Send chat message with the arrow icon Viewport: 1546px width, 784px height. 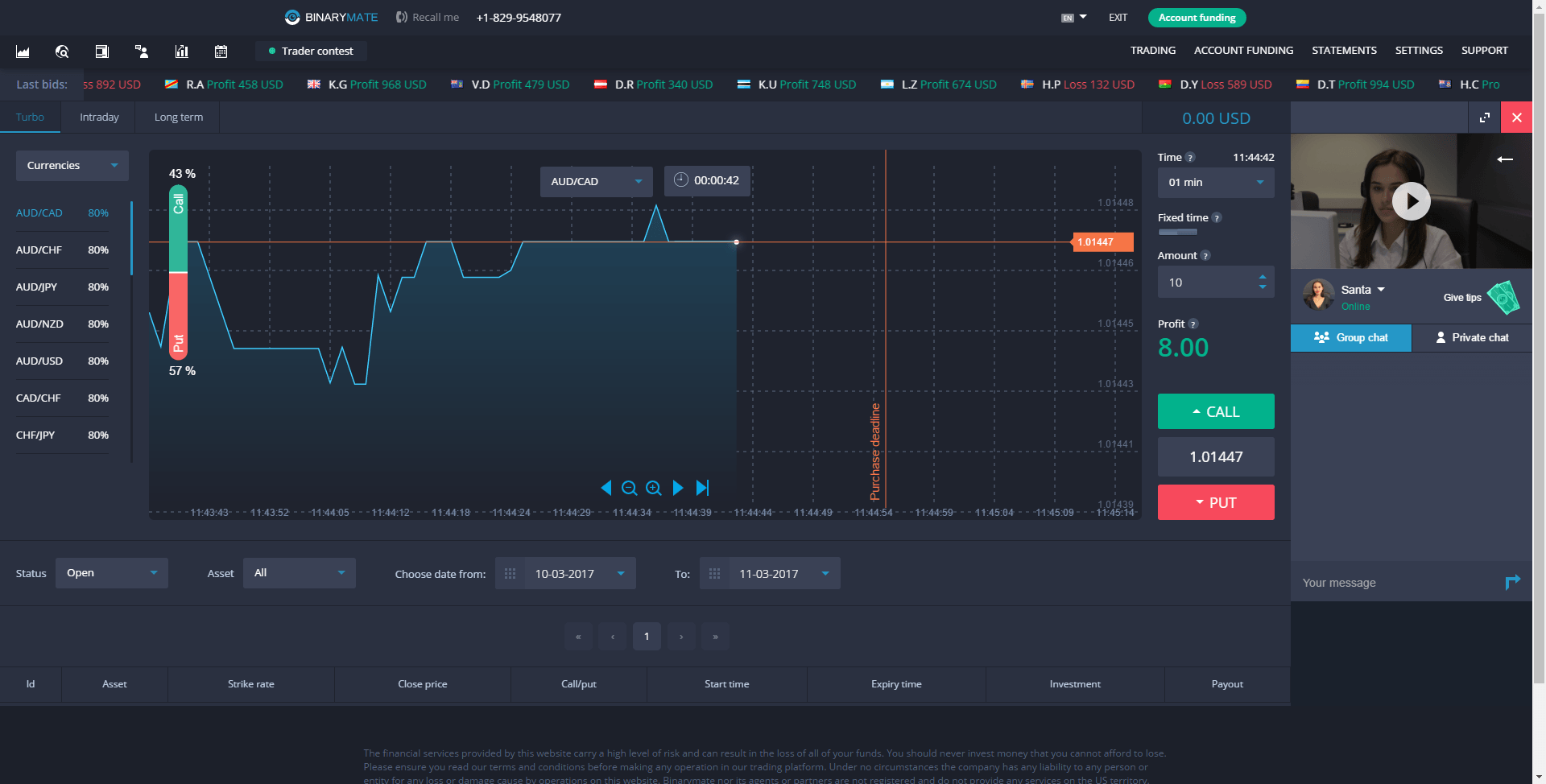coord(1512,582)
